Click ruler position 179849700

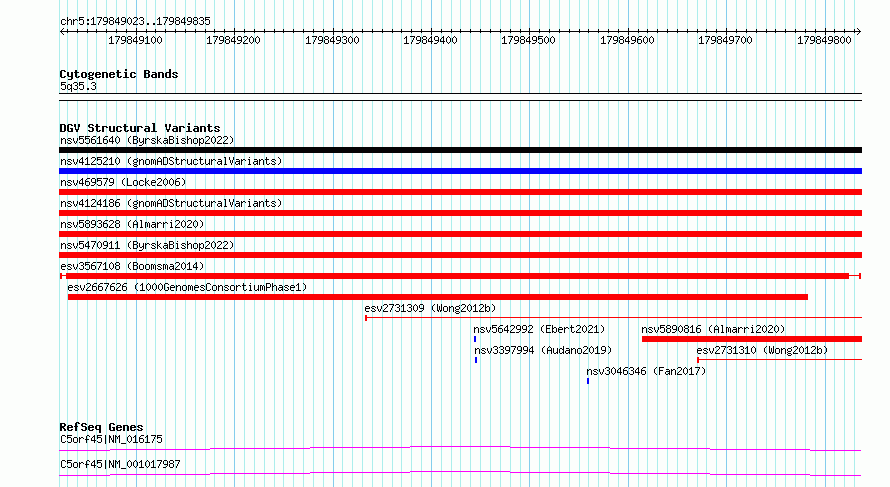point(725,40)
